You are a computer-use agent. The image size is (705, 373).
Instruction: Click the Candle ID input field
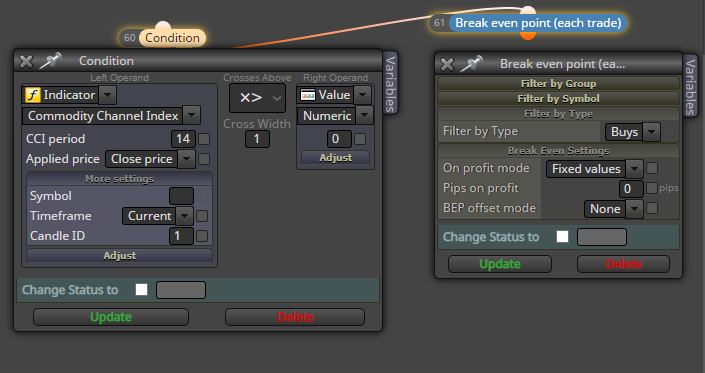[181, 235]
